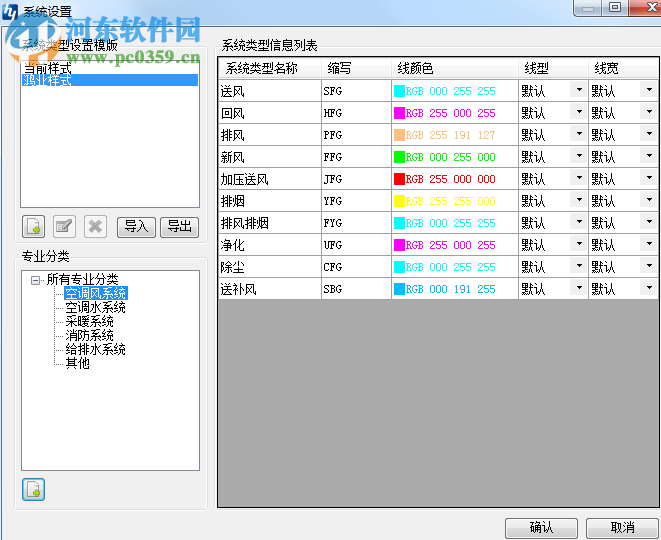Click the add category icon under the 专业分类 tree
The width and height of the screenshot is (661, 540).
coord(33,490)
